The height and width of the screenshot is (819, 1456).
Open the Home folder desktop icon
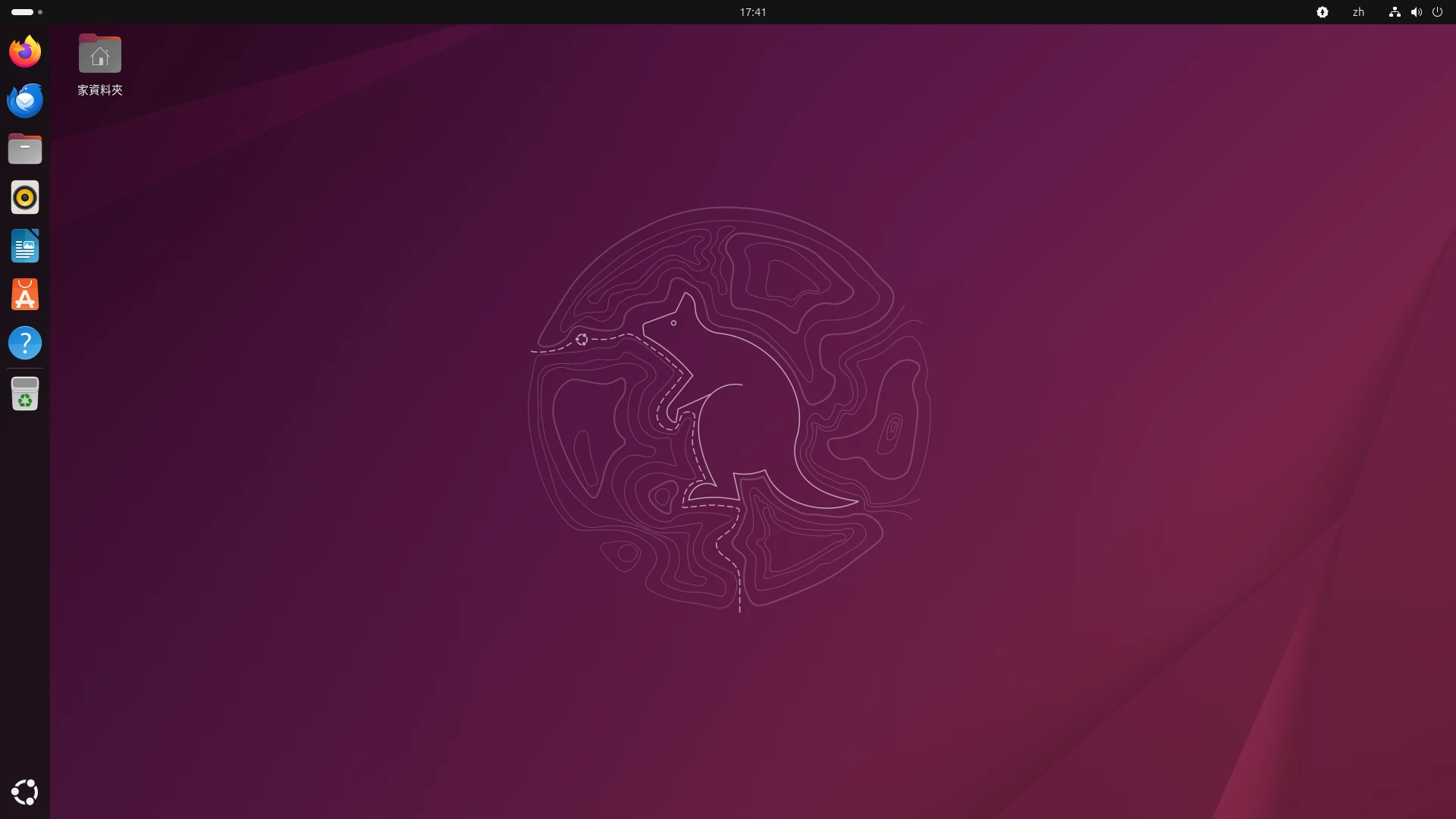pos(100,54)
